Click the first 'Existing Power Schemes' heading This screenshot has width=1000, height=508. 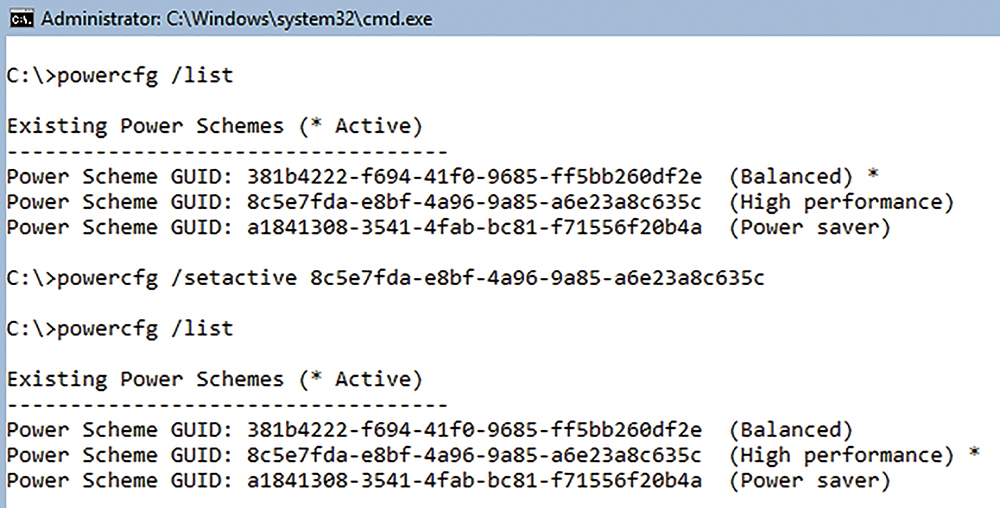[x=214, y=126]
